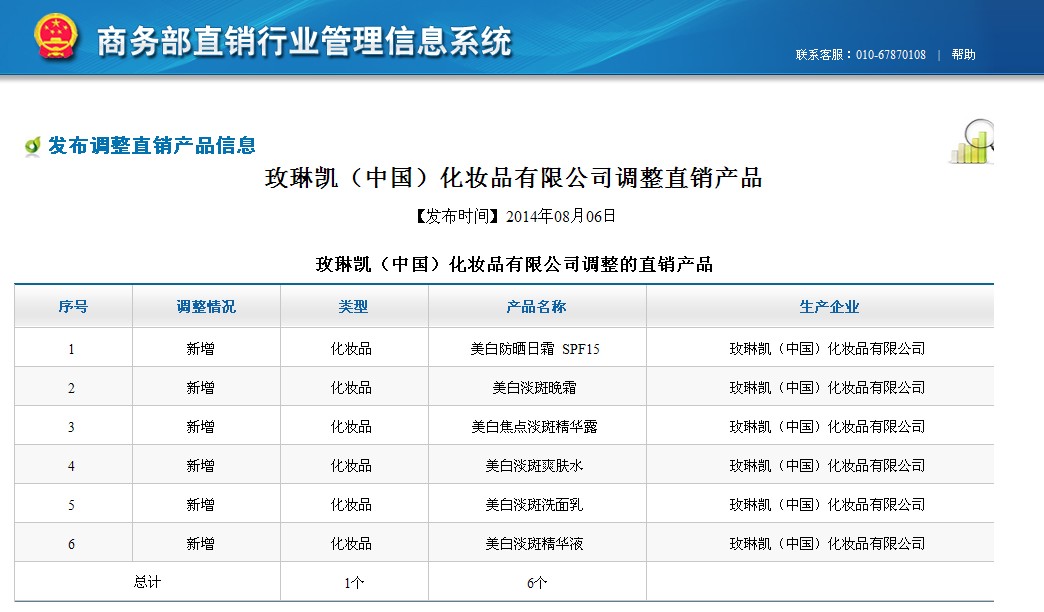This screenshot has width=1044, height=612.
Task: Select product 美白淡斑晚霜
Action: pos(535,388)
